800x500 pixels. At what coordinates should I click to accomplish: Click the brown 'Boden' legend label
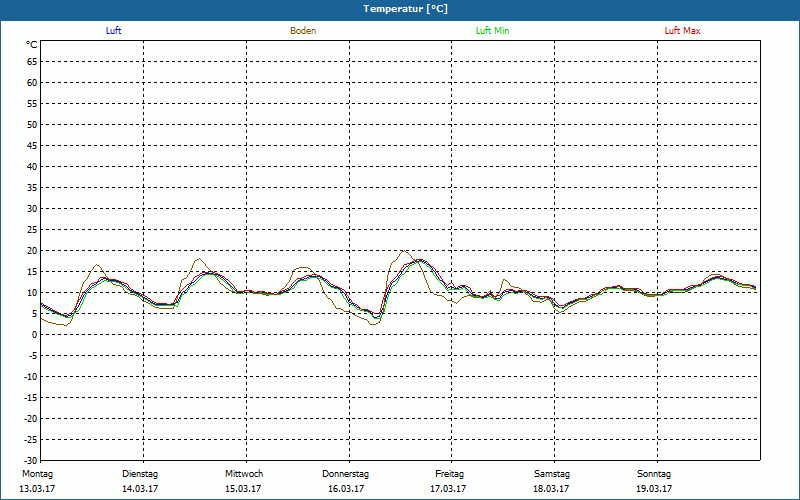[x=303, y=31]
